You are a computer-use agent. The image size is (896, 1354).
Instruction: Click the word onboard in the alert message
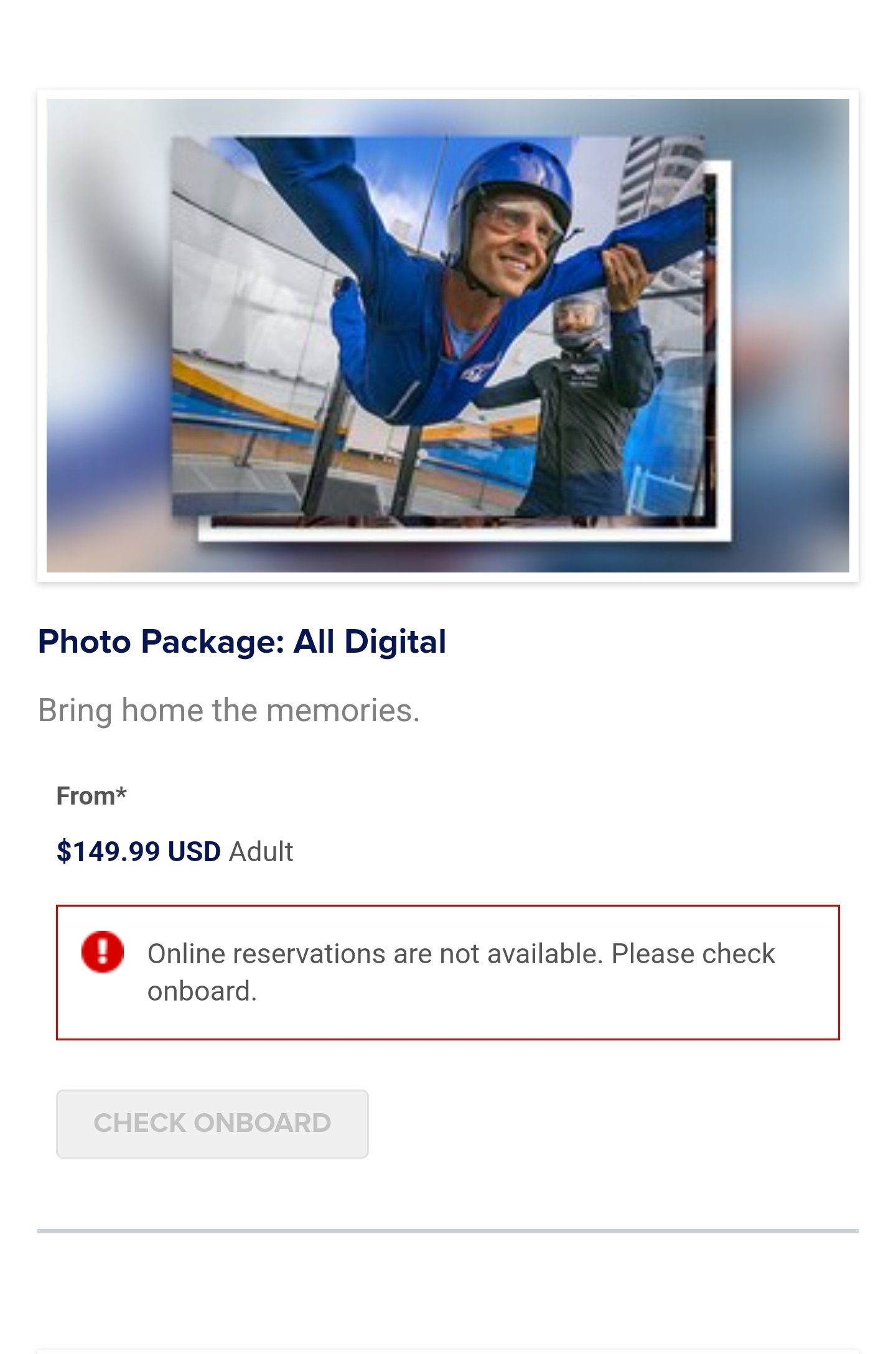point(202,991)
